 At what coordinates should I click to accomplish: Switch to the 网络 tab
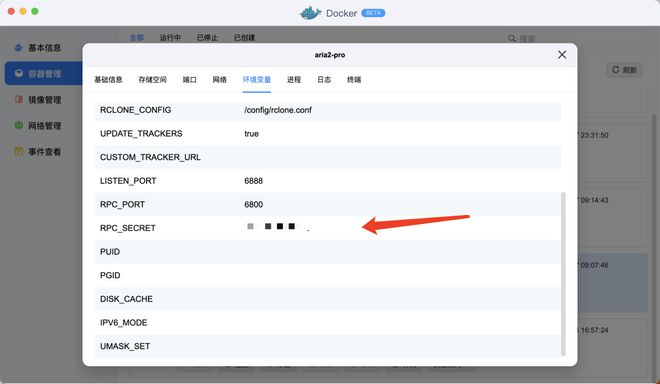(220, 80)
